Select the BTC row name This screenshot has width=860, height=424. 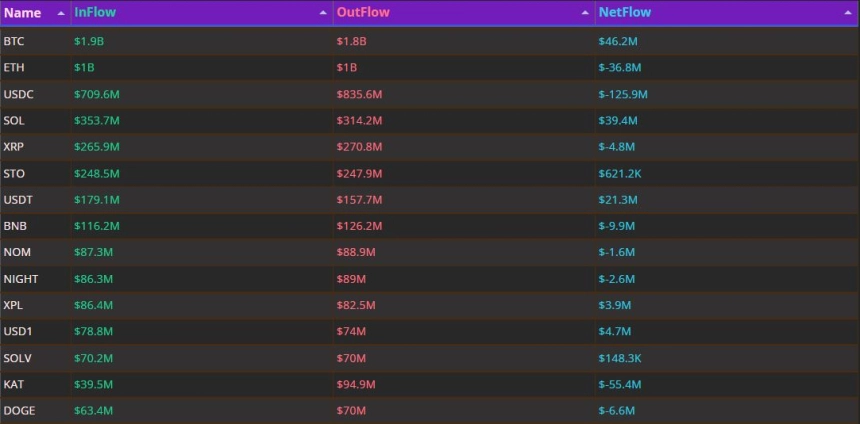click(x=14, y=42)
